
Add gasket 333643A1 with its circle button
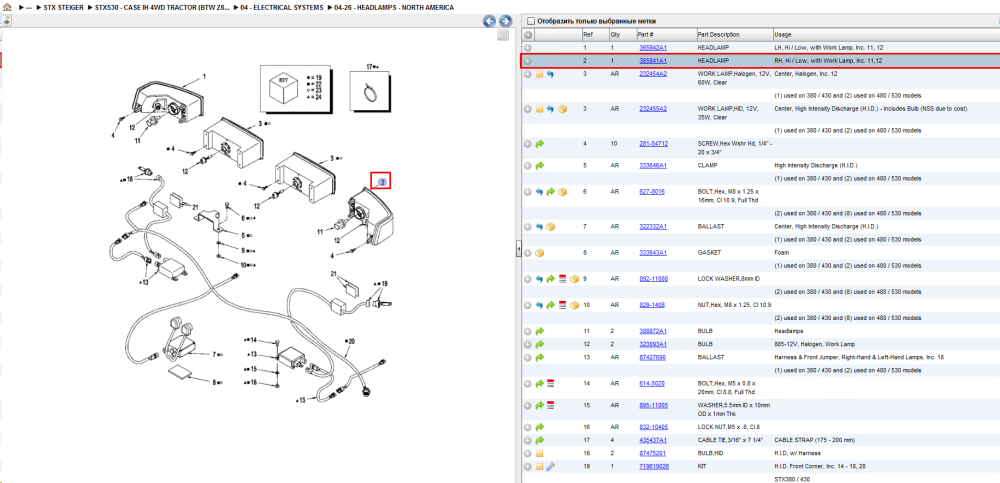[x=528, y=253]
